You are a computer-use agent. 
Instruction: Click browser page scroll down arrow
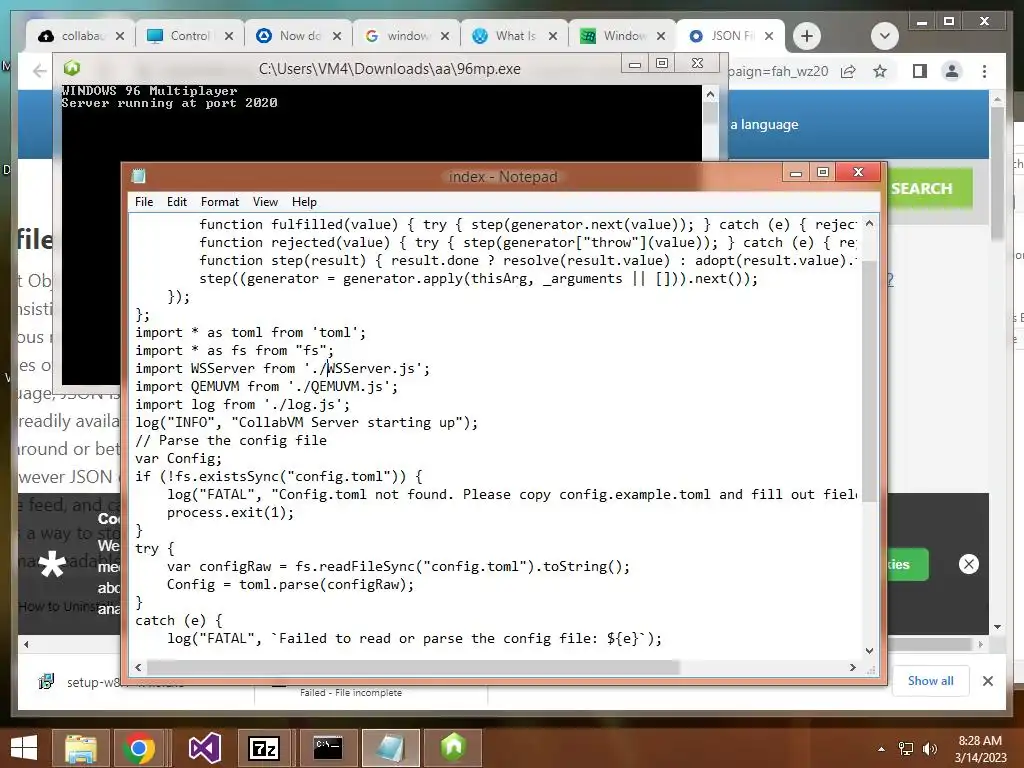(997, 627)
